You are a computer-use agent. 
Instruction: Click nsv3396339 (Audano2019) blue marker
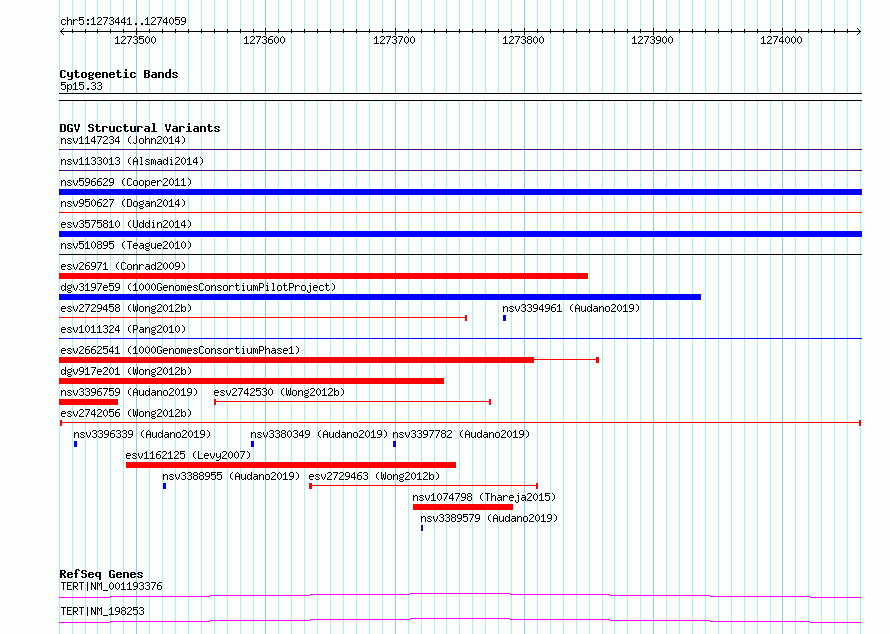click(75, 444)
